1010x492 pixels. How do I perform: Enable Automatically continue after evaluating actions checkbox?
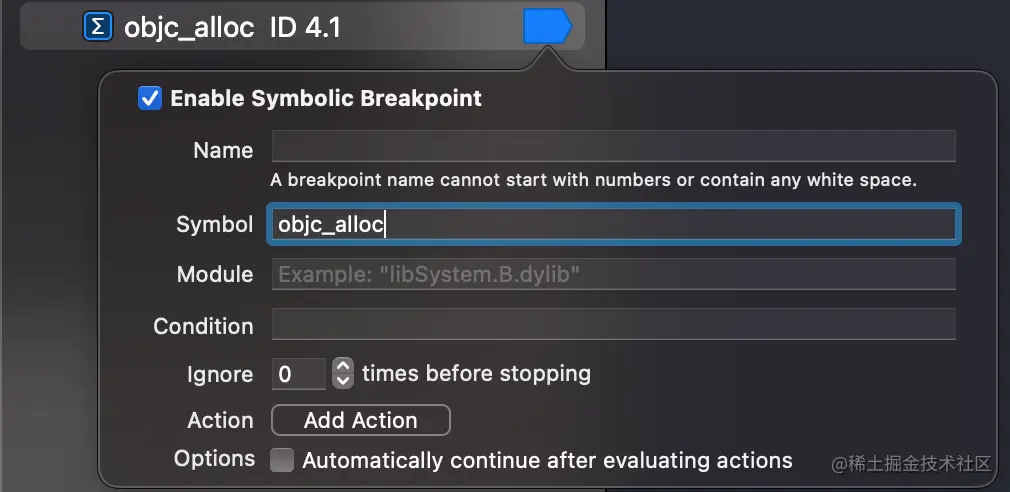(281, 460)
